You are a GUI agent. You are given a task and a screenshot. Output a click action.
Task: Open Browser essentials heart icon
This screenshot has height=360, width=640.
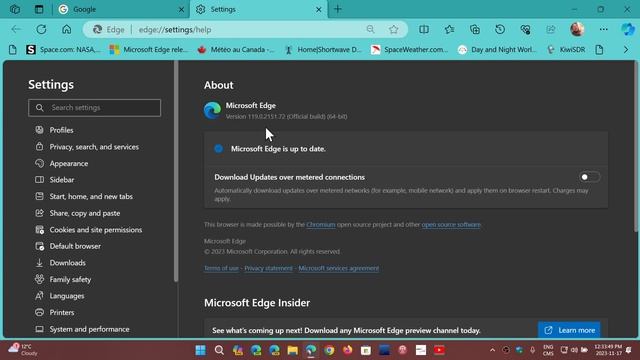pos(525,29)
